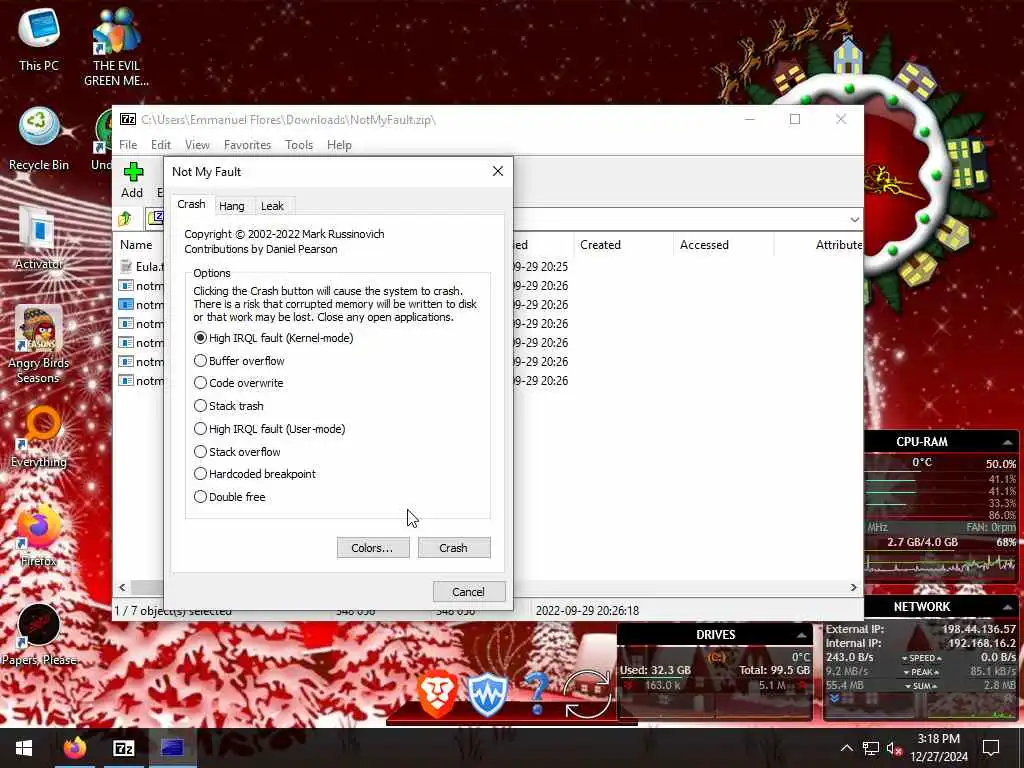Screen dimensions: 1024x768
Task: Open the Recycle Bin desktop icon
Action: [39, 140]
